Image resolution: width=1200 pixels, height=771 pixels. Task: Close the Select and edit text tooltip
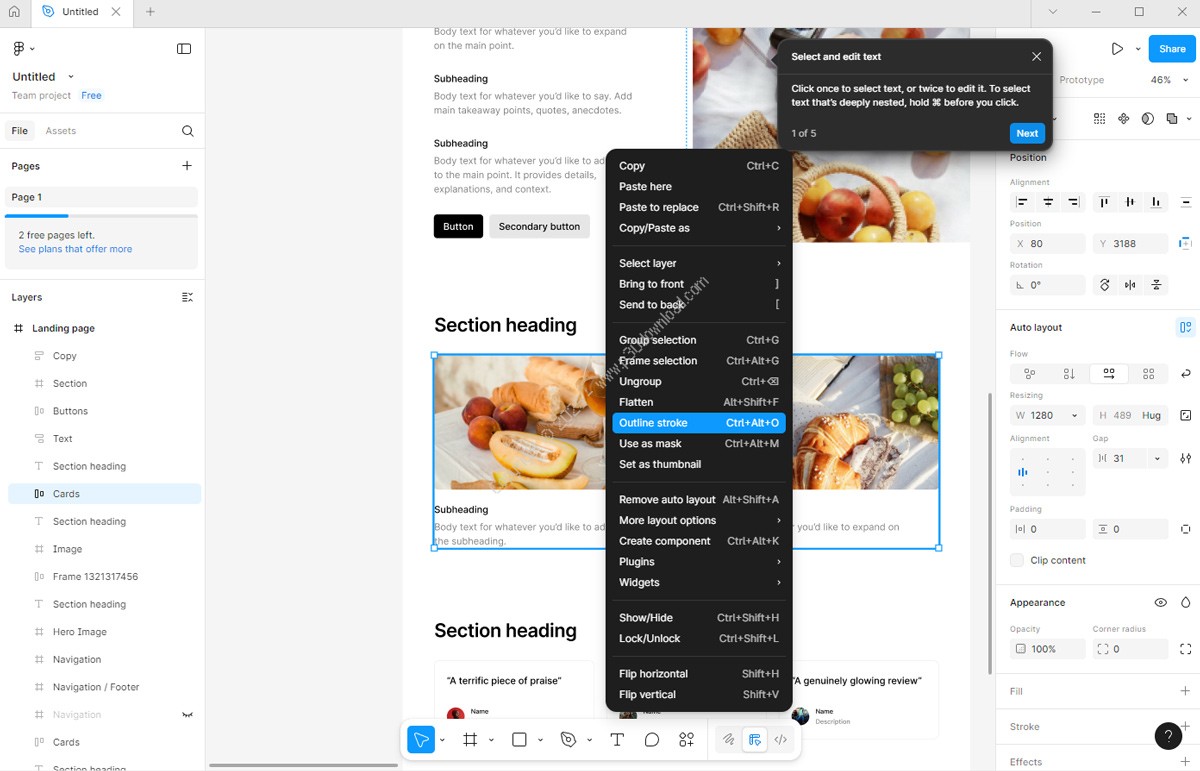[1036, 57]
